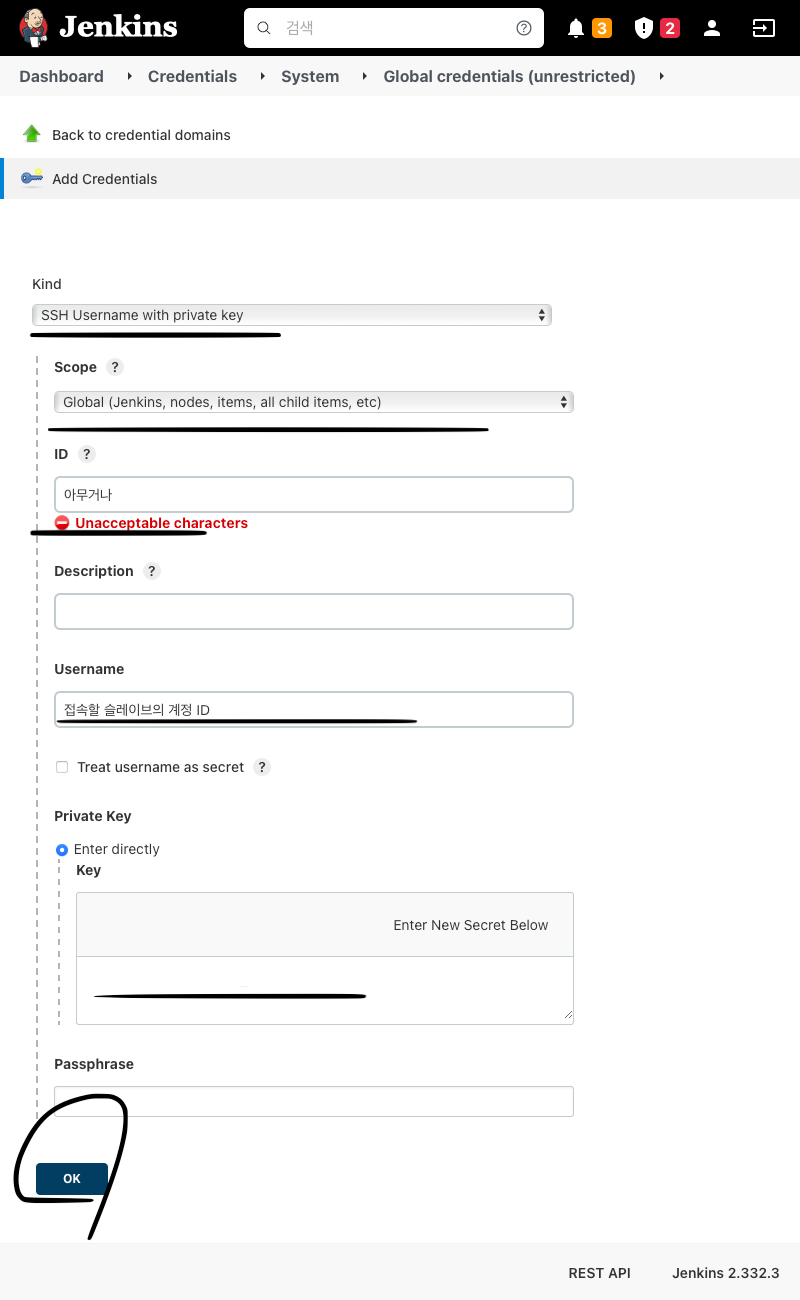The width and height of the screenshot is (800, 1300).
Task: Open help for Treat username as secret
Action: point(262,767)
